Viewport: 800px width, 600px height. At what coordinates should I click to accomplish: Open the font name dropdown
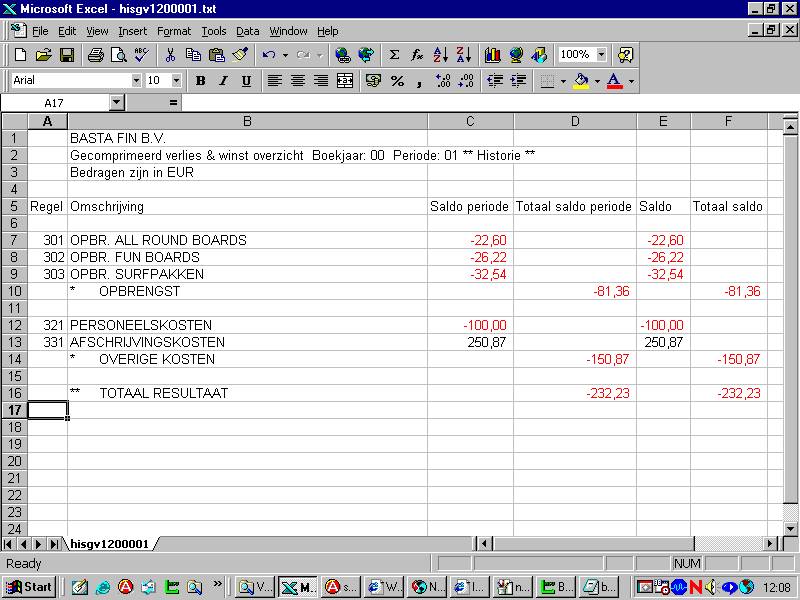tap(136, 81)
